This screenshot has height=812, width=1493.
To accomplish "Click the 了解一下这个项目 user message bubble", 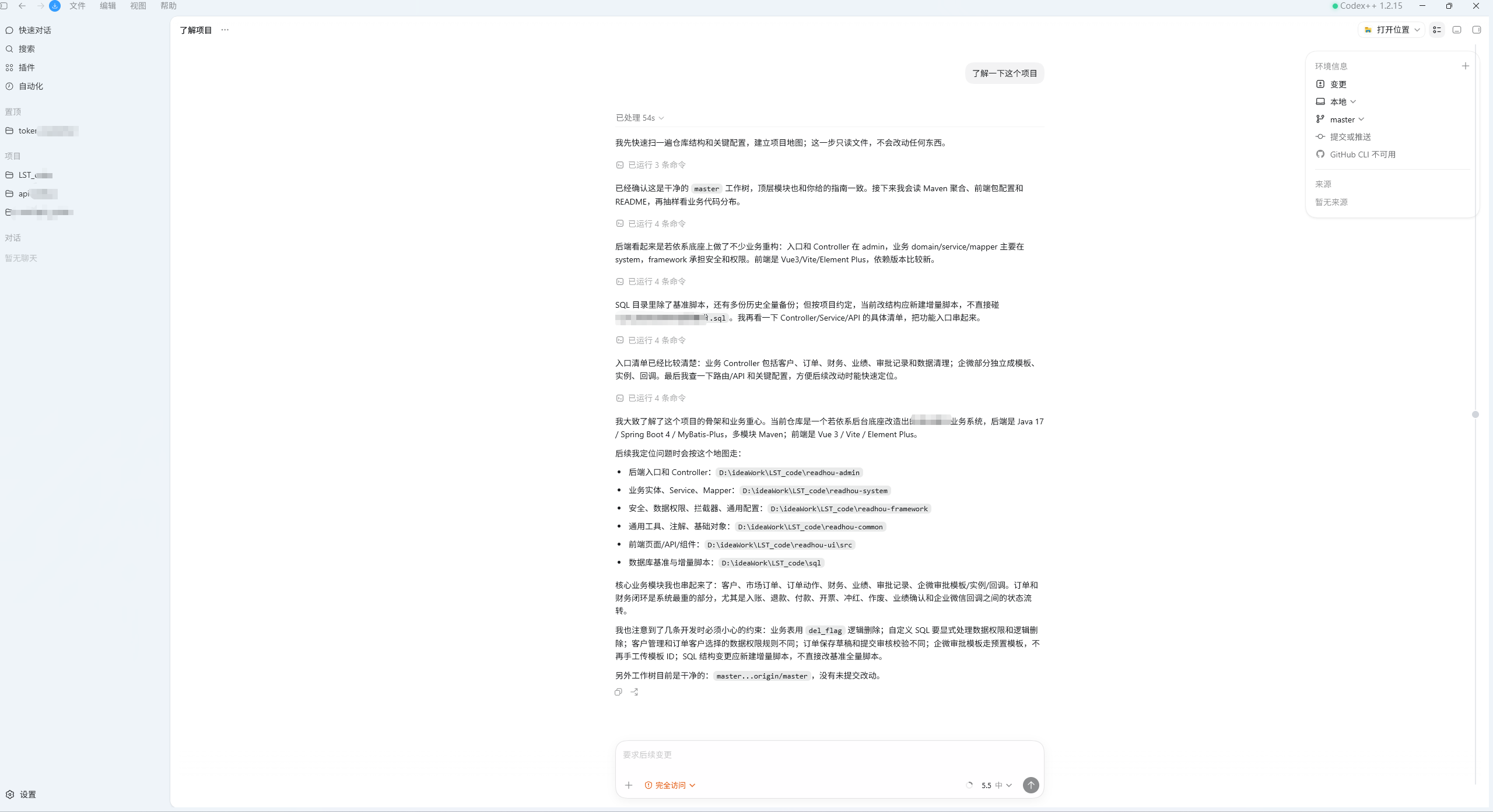I will click(1004, 73).
